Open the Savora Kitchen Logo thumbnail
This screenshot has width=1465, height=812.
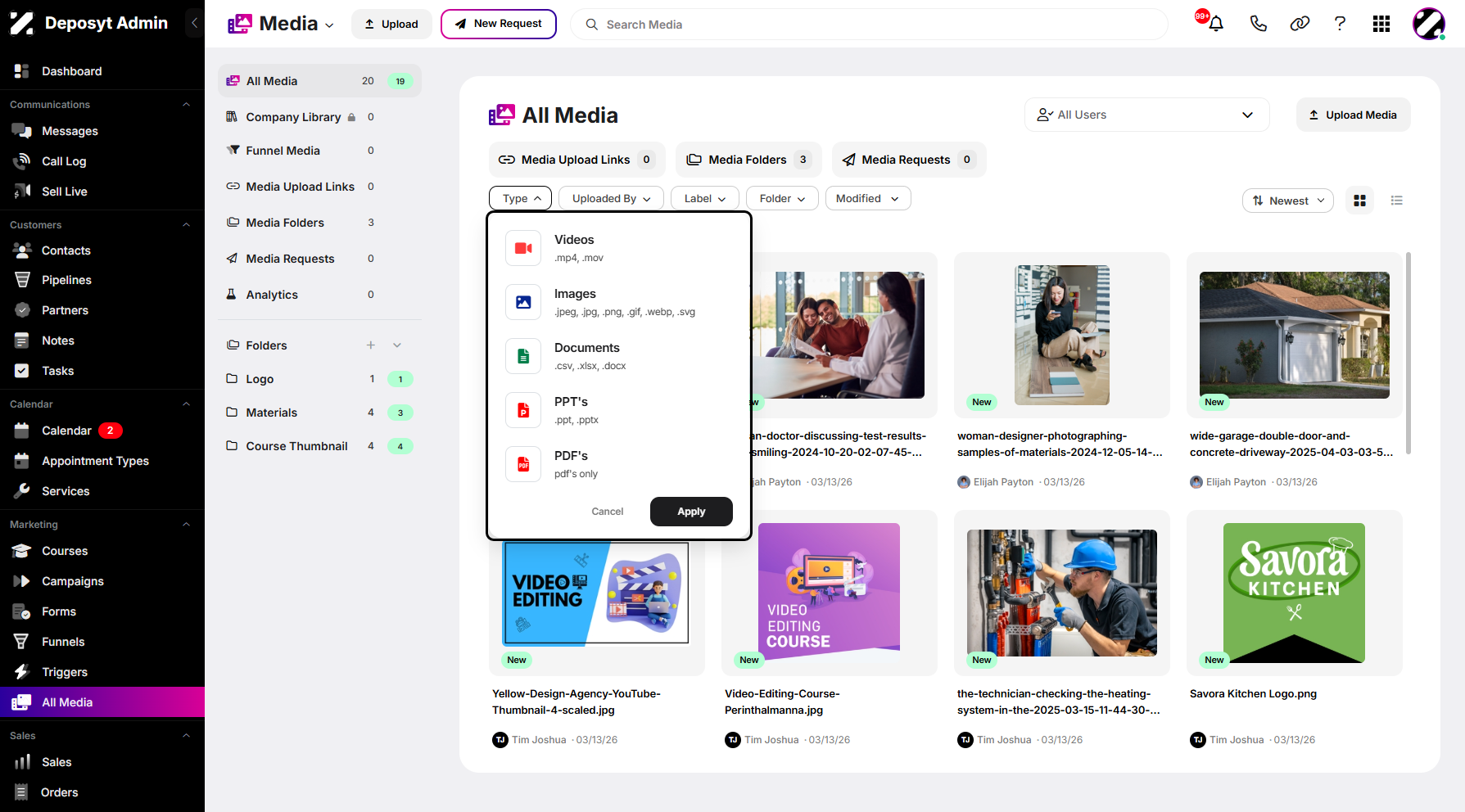click(x=1294, y=593)
